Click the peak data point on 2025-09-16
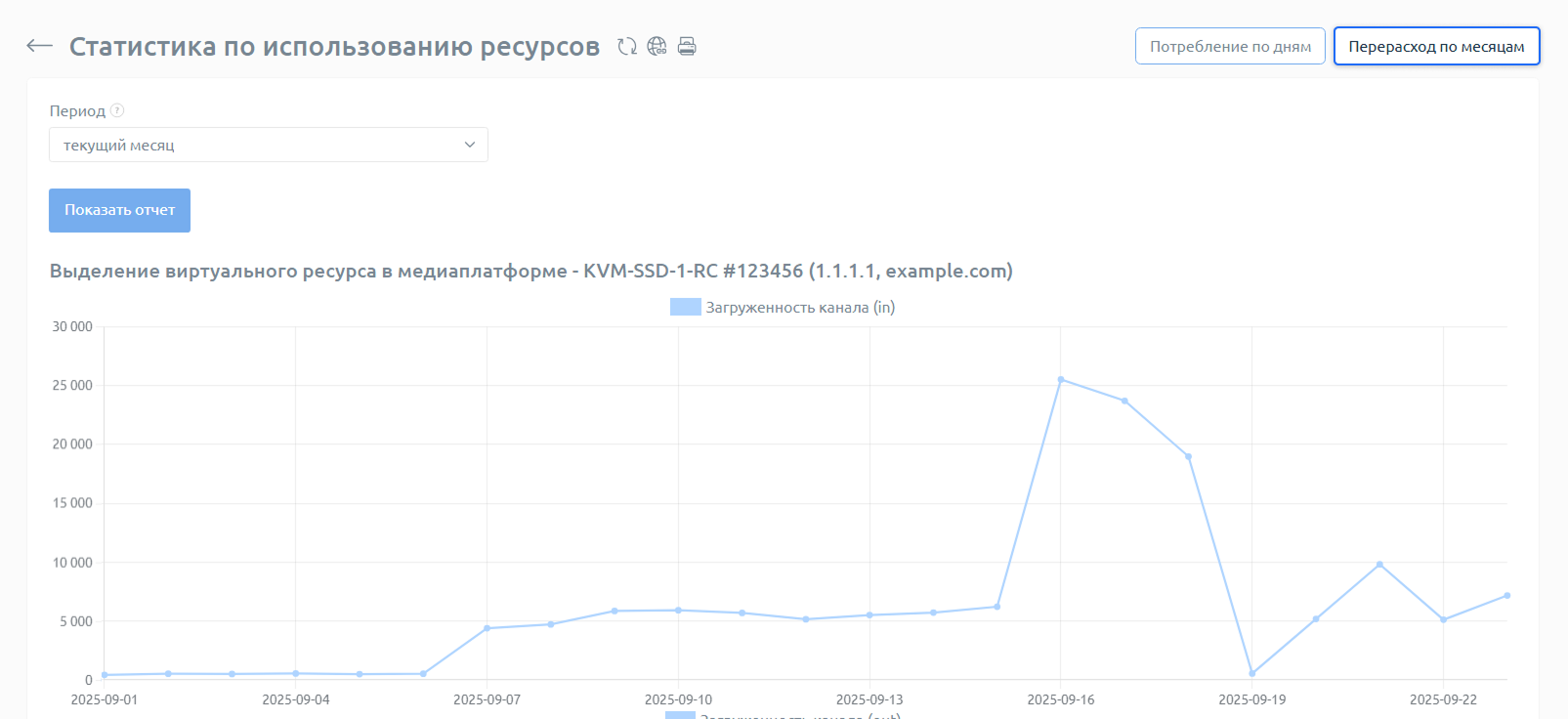Viewport: 1568px width, 719px height. tap(1061, 379)
